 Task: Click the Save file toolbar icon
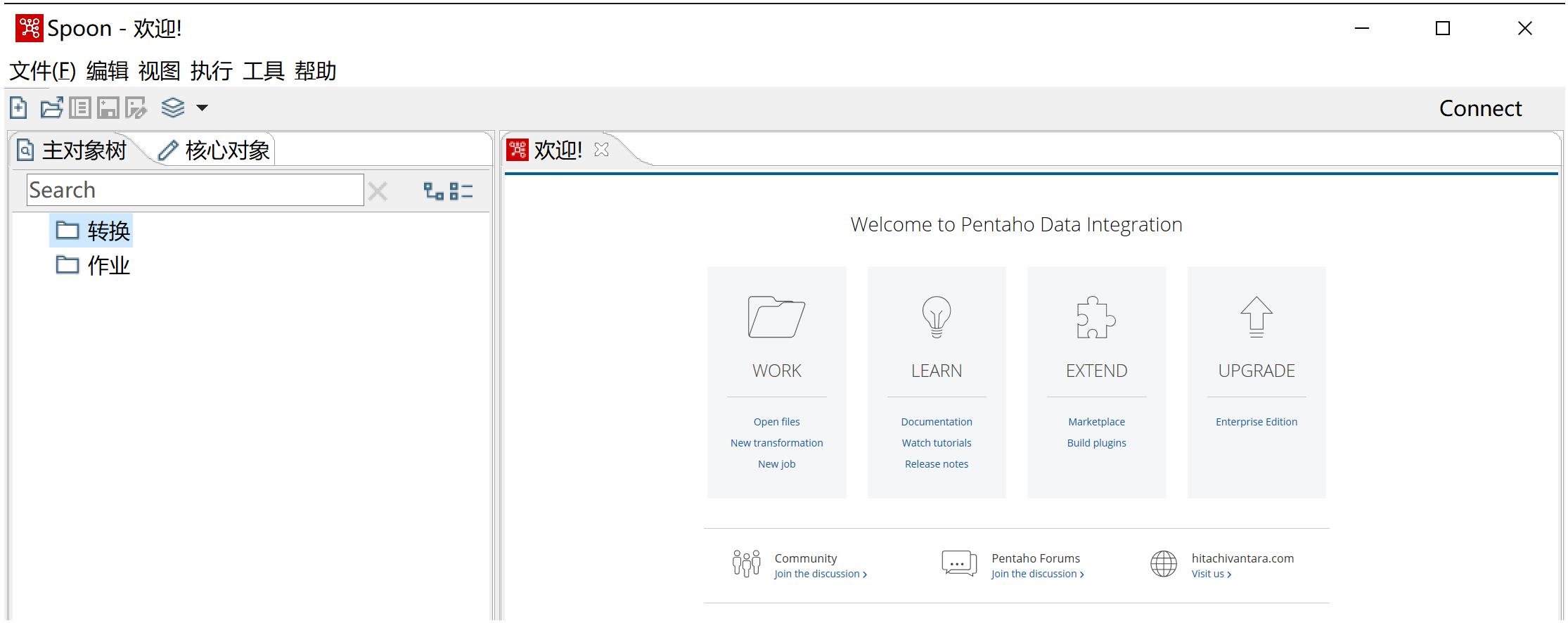(108, 108)
